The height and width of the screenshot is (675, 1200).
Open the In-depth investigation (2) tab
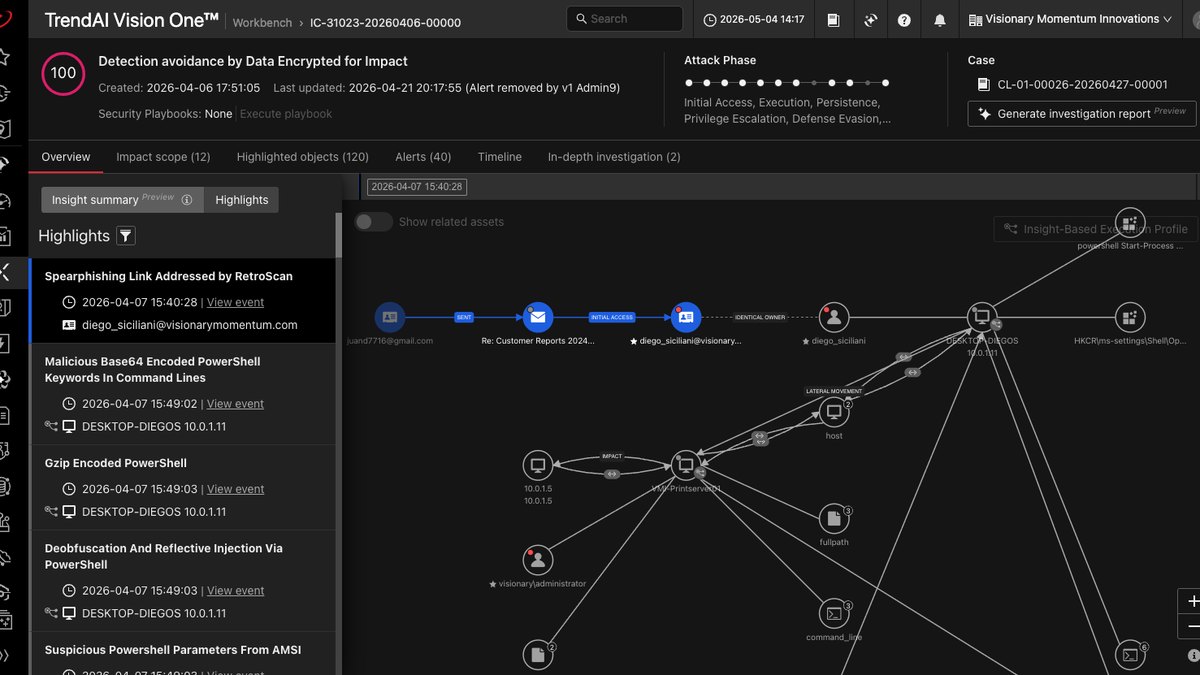pyautogui.click(x=614, y=157)
